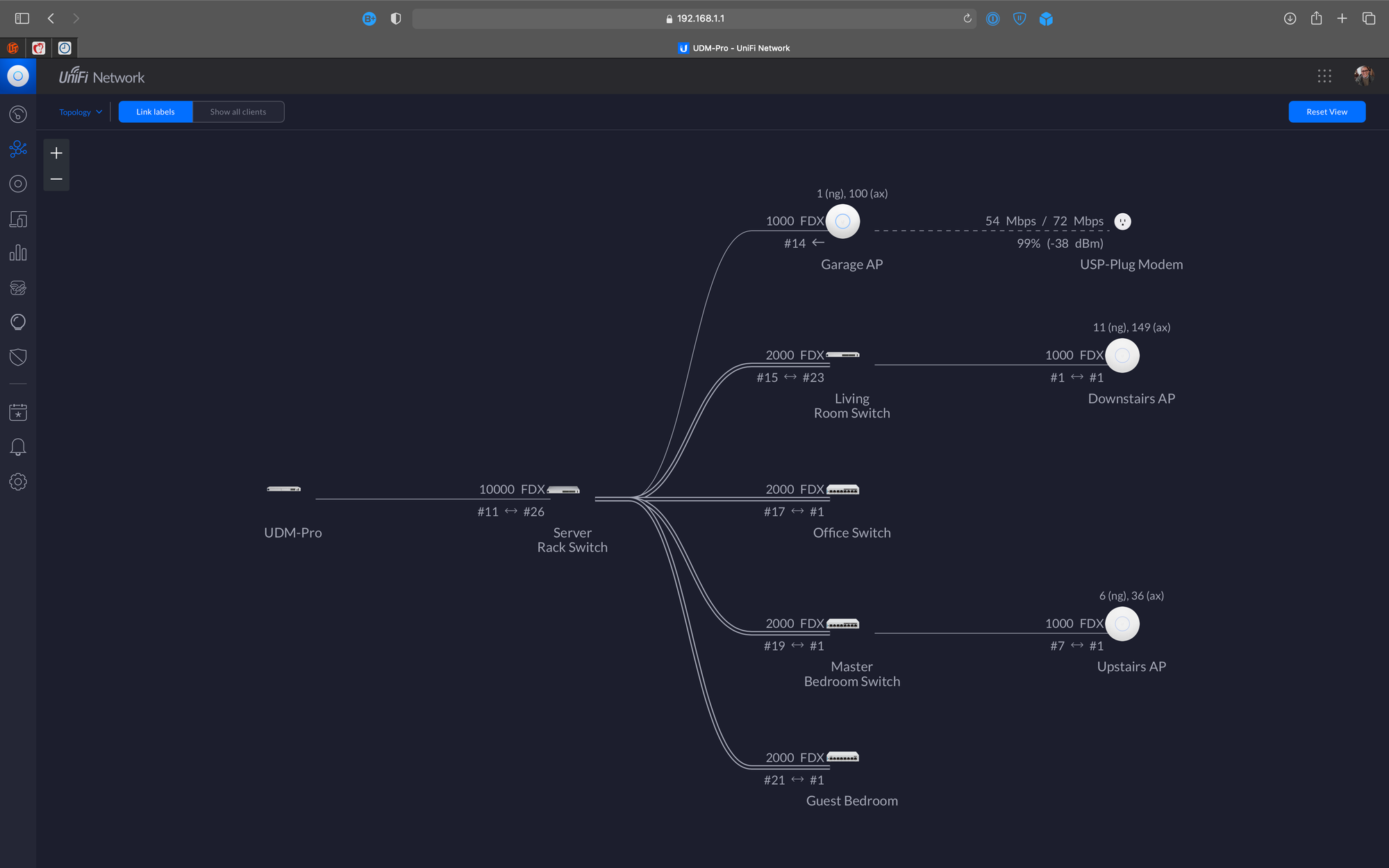
Task: Click the Reset View button
Action: coord(1326,112)
